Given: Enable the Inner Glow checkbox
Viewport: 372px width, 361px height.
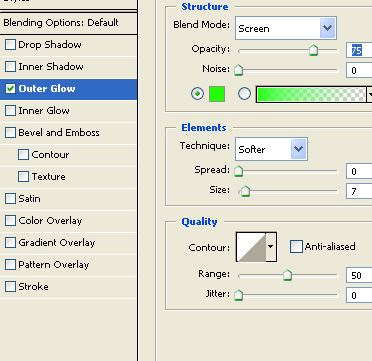Looking at the screenshot, I should 10,111.
